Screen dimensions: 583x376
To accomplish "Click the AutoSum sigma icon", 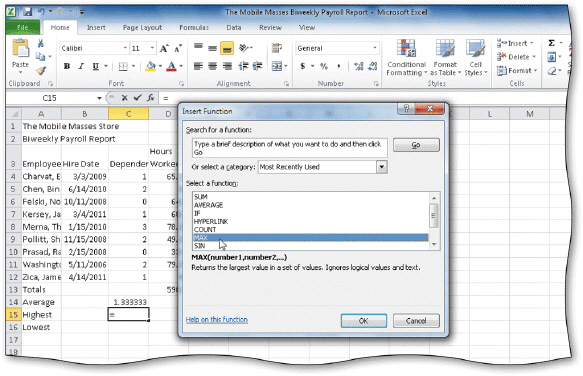I will [552, 43].
